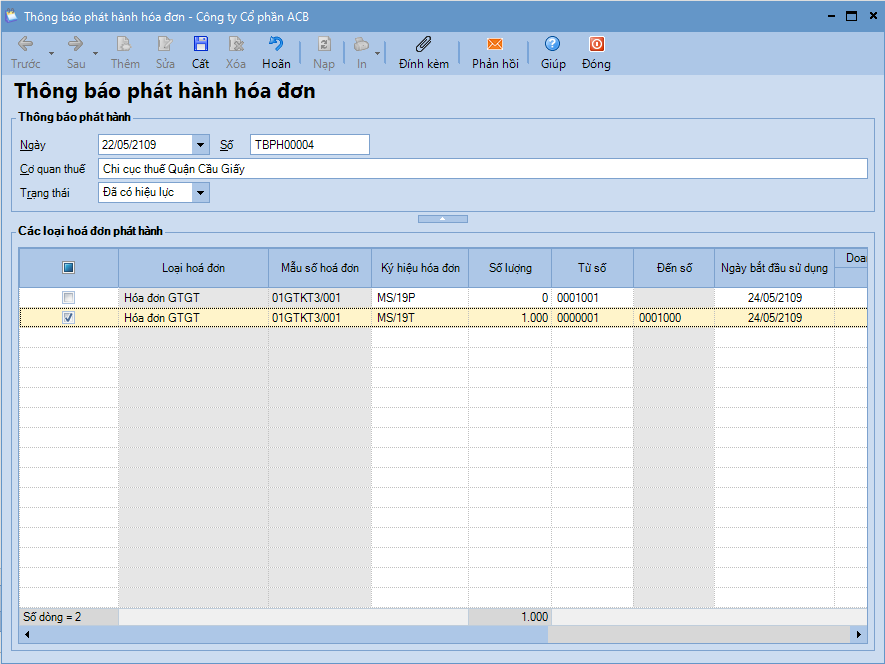The image size is (885, 664).
Task: Click the Cơ quan thuế text field
Action: tap(482, 169)
